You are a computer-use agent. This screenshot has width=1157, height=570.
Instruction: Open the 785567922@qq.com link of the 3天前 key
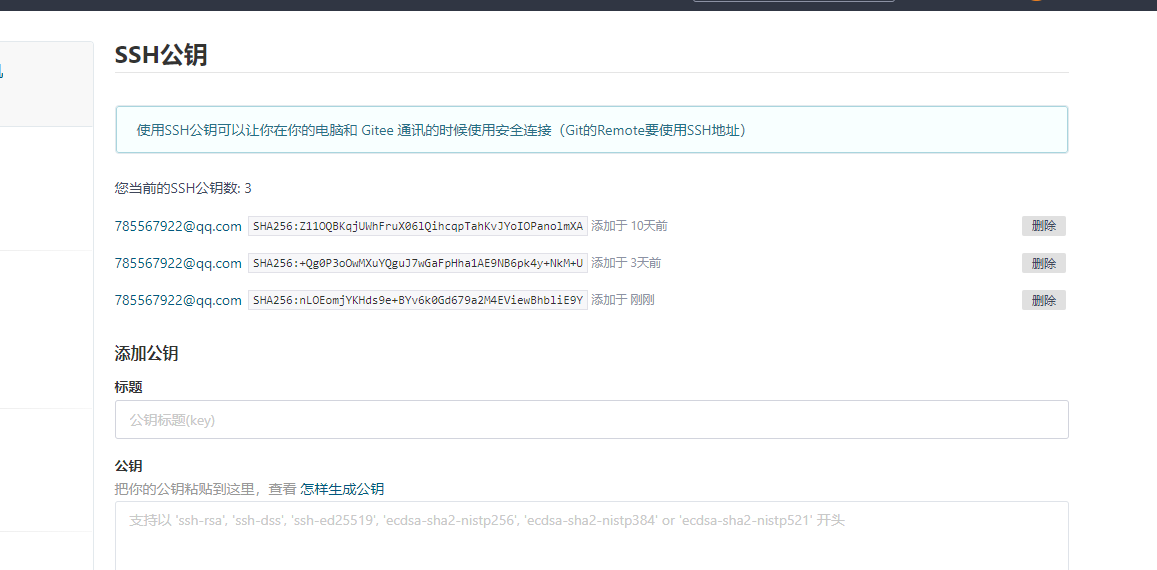179,263
